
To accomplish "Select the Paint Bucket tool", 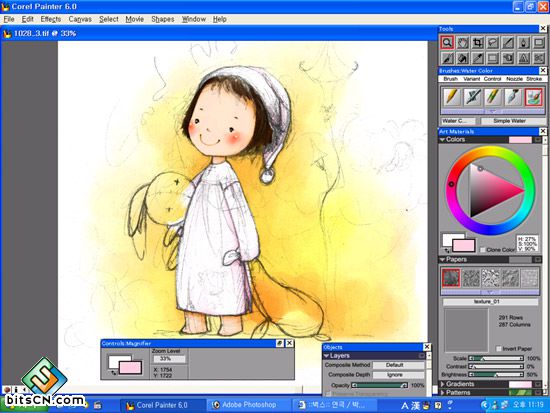I will (x=463, y=58).
